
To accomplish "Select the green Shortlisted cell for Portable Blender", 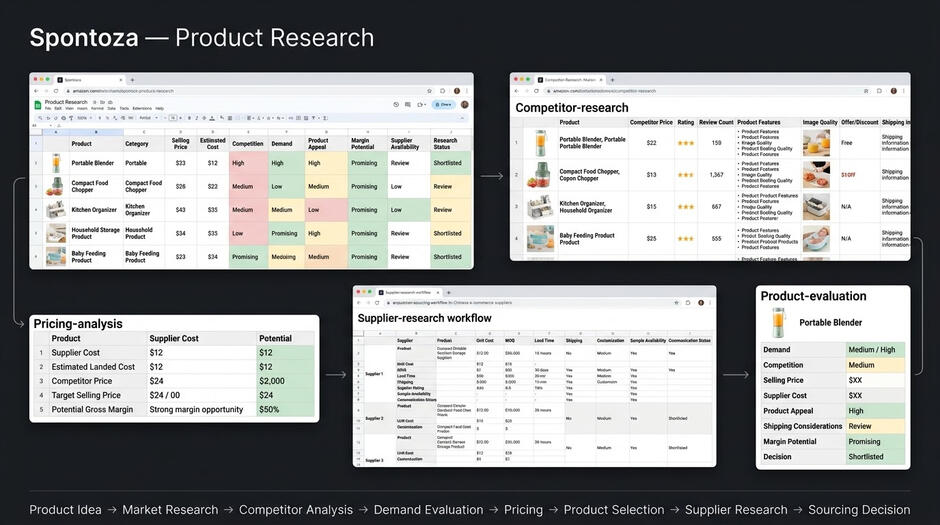I will (x=451, y=163).
